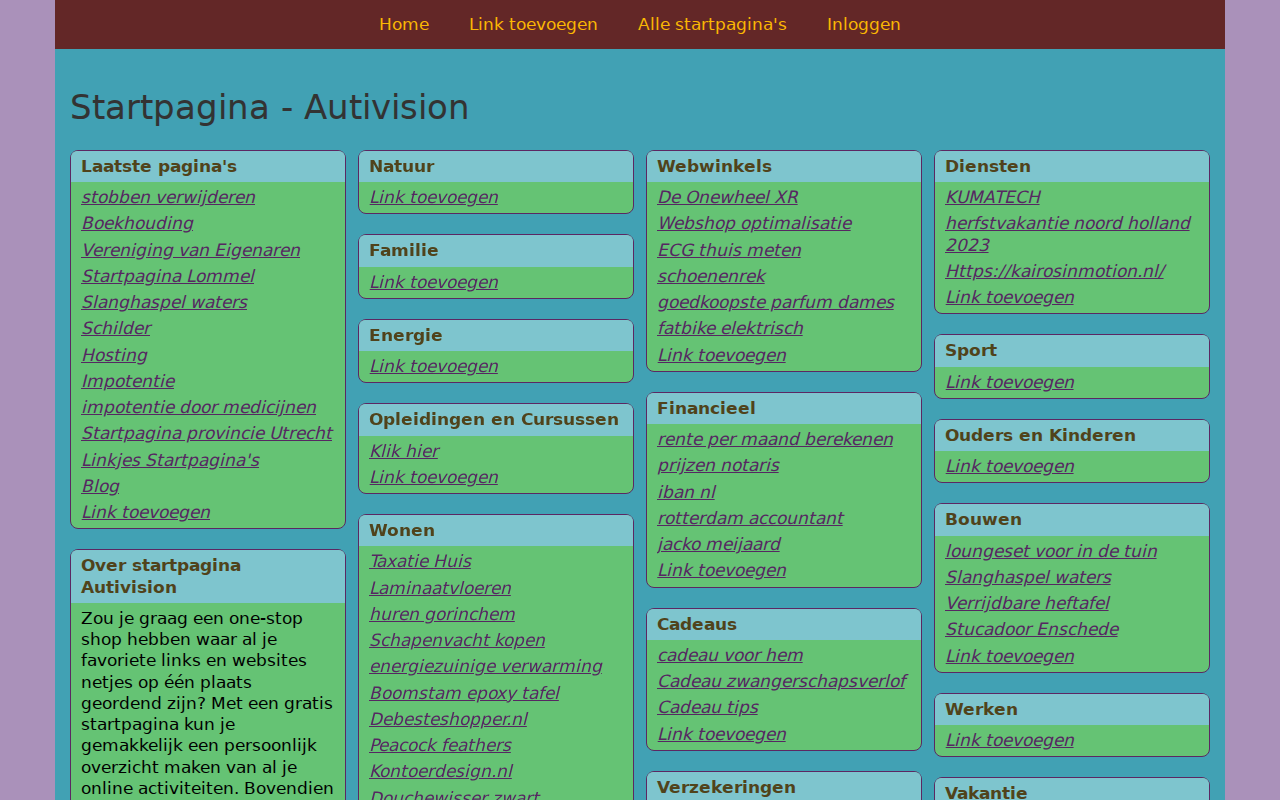This screenshot has height=800, width=1280.
Task: Open the Schilder link
Action: (x=116, y=328)
